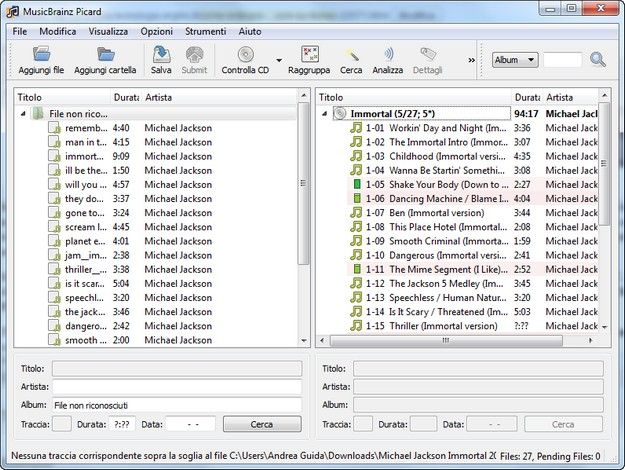Collapse the 'File non rico...' tree node
Screen dimensions: 625x470
pyautogui.click(x=24, y=114)
